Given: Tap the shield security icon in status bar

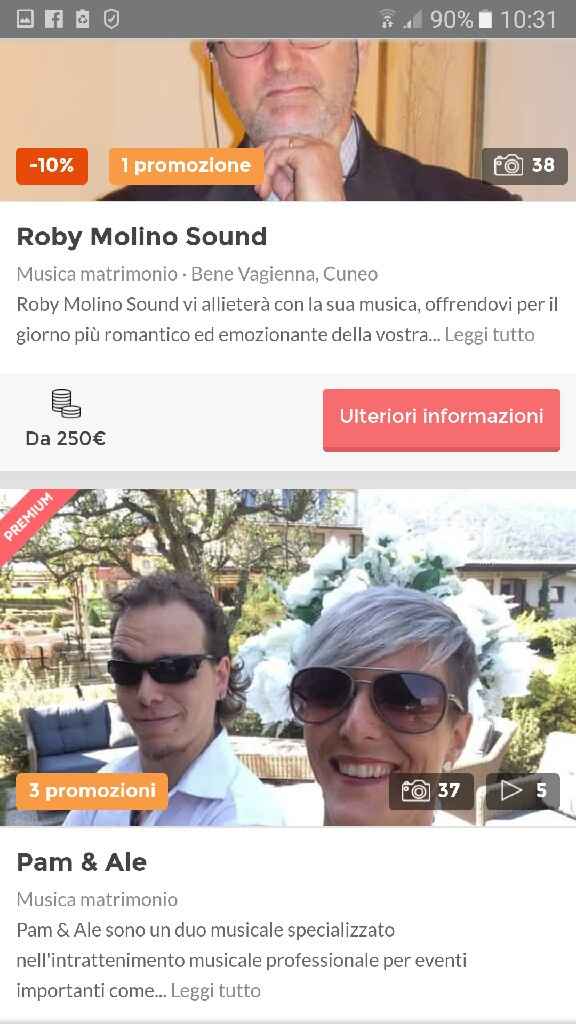Looking at the screenshot, I should (112, 20).
